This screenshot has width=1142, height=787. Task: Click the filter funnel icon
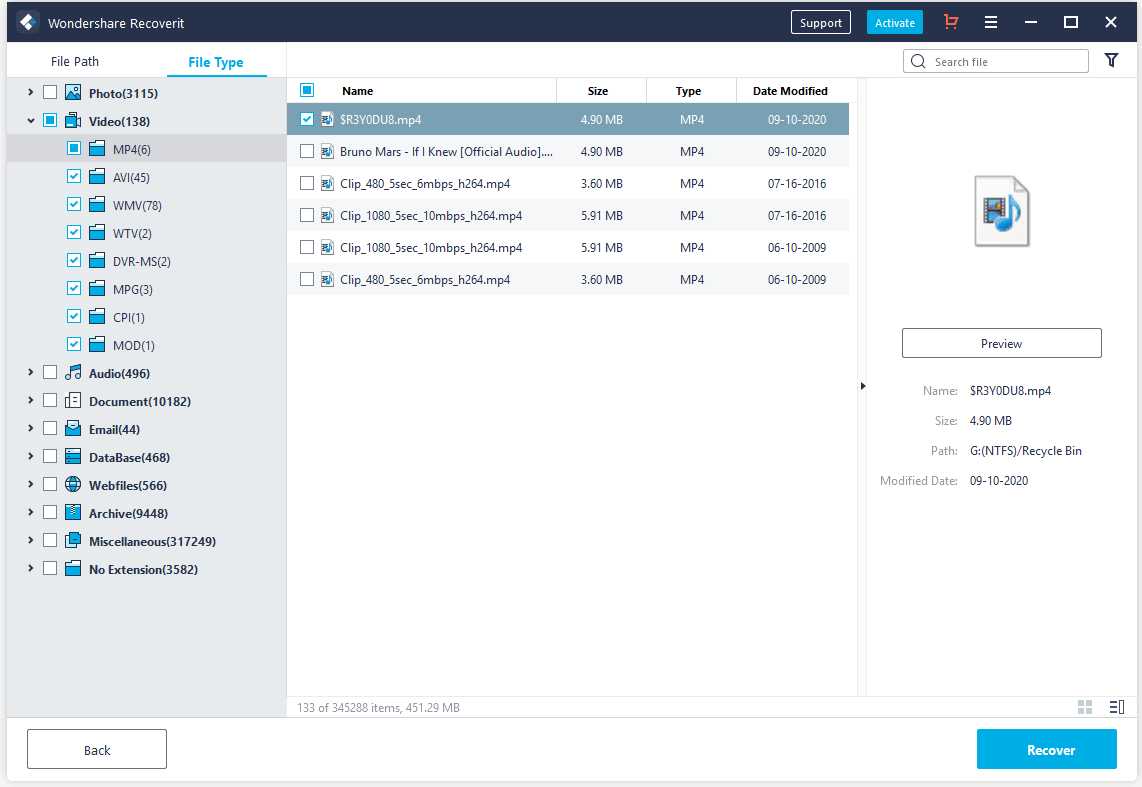pyautogui.click(x=1111, y=60)
